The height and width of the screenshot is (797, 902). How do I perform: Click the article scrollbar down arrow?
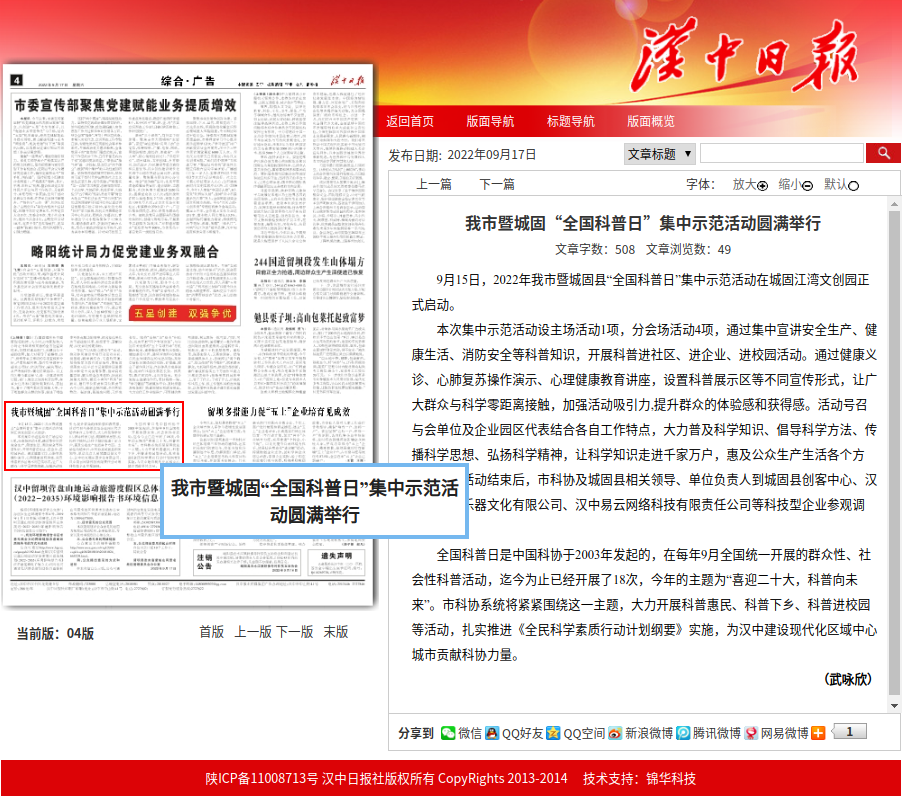click(x=894, y=706)
